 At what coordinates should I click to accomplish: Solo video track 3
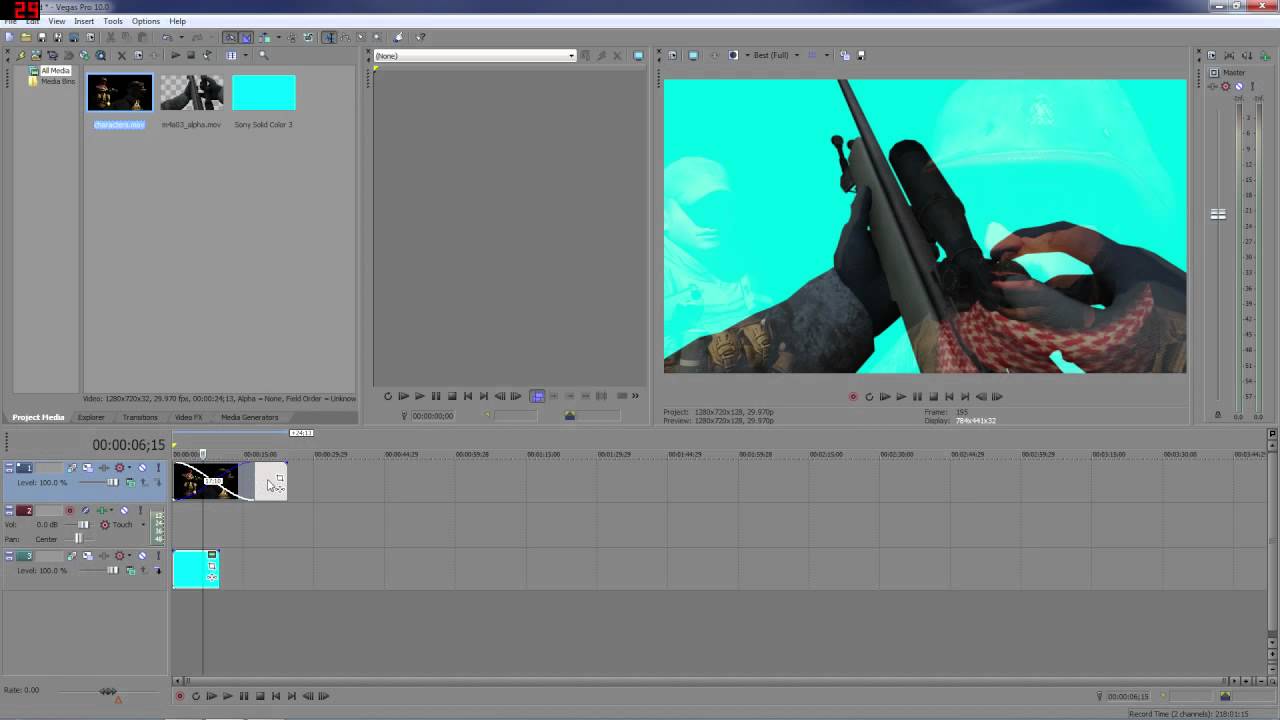[158, 556]
